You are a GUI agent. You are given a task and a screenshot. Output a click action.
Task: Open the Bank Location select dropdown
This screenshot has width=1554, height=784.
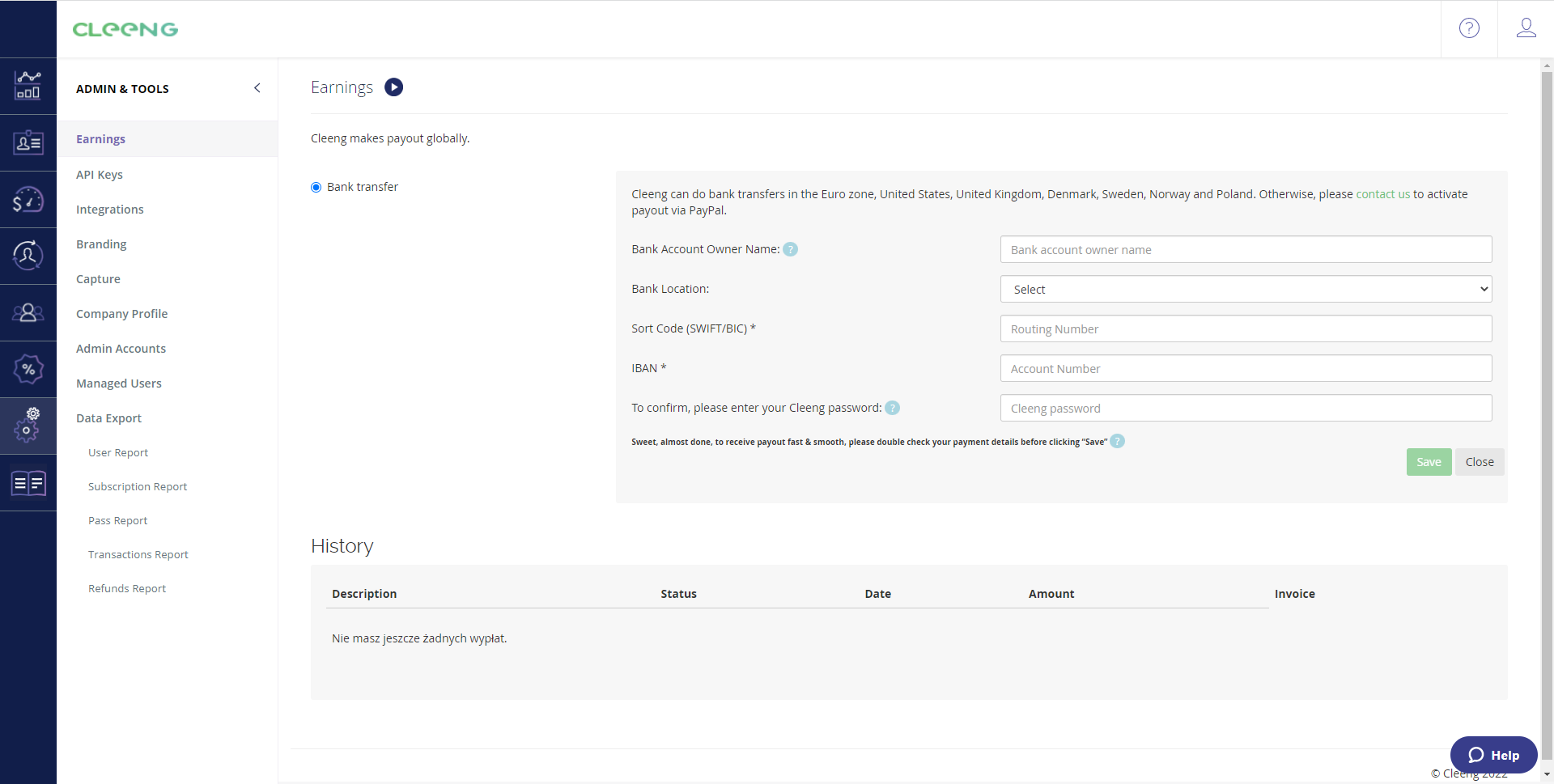(x=1246, y=289)
